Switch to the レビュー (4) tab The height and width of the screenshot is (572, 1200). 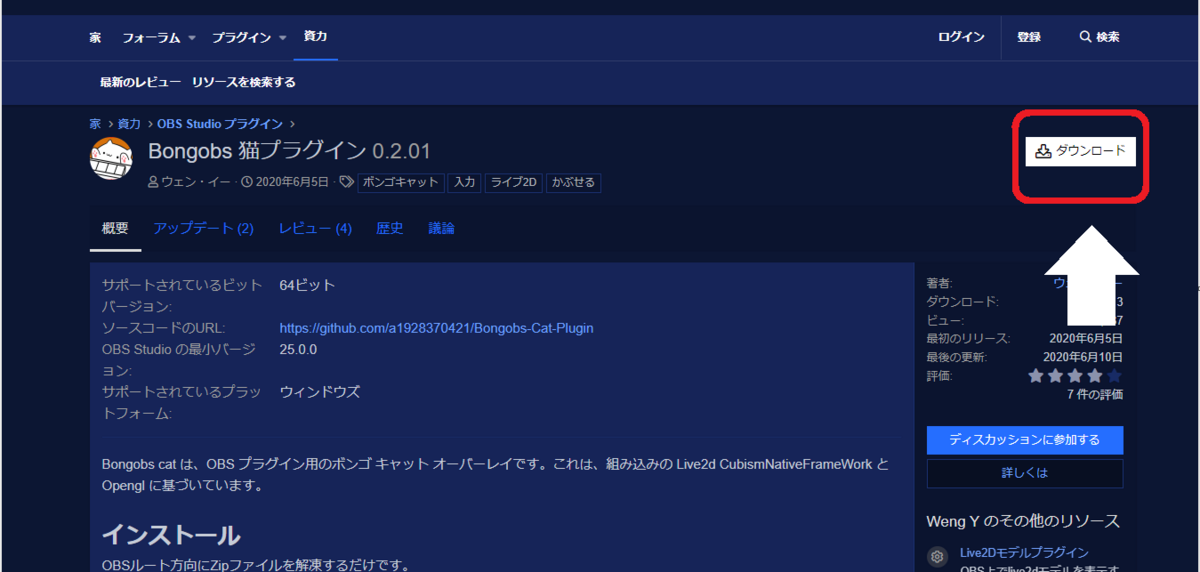point(315,229)
